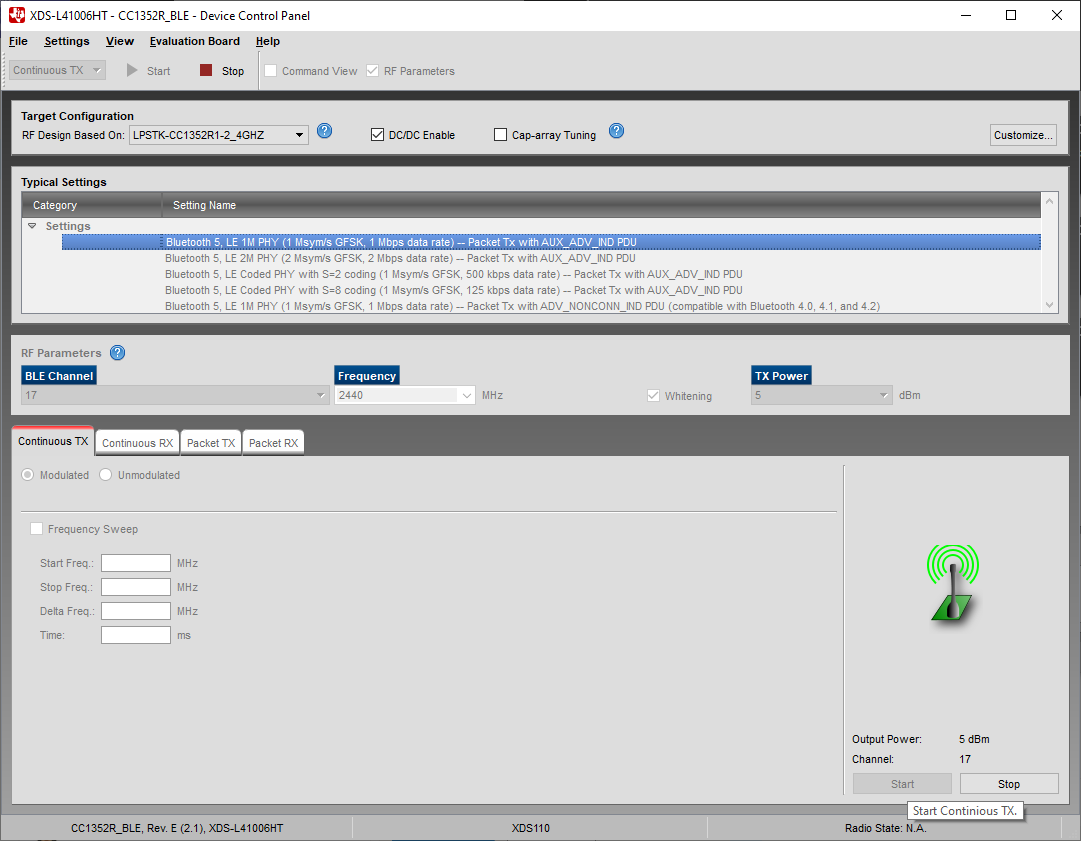1081x841 pixels.
Task: Select the Coded PHY S=2 coding setting
Action: tap(454, 274)
